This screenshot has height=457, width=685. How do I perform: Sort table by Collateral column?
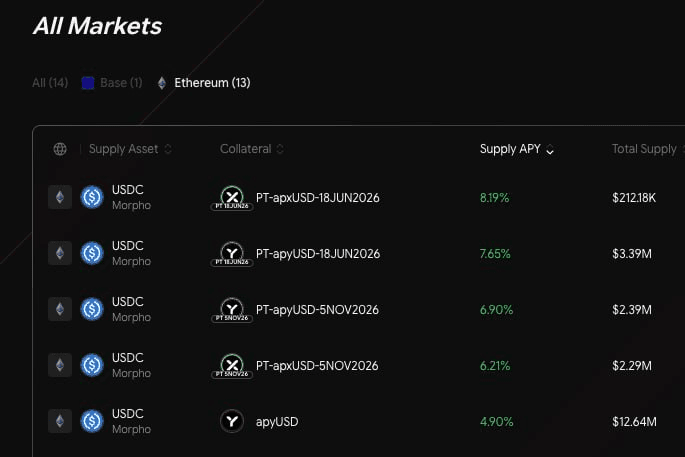(x=252, y=149)
